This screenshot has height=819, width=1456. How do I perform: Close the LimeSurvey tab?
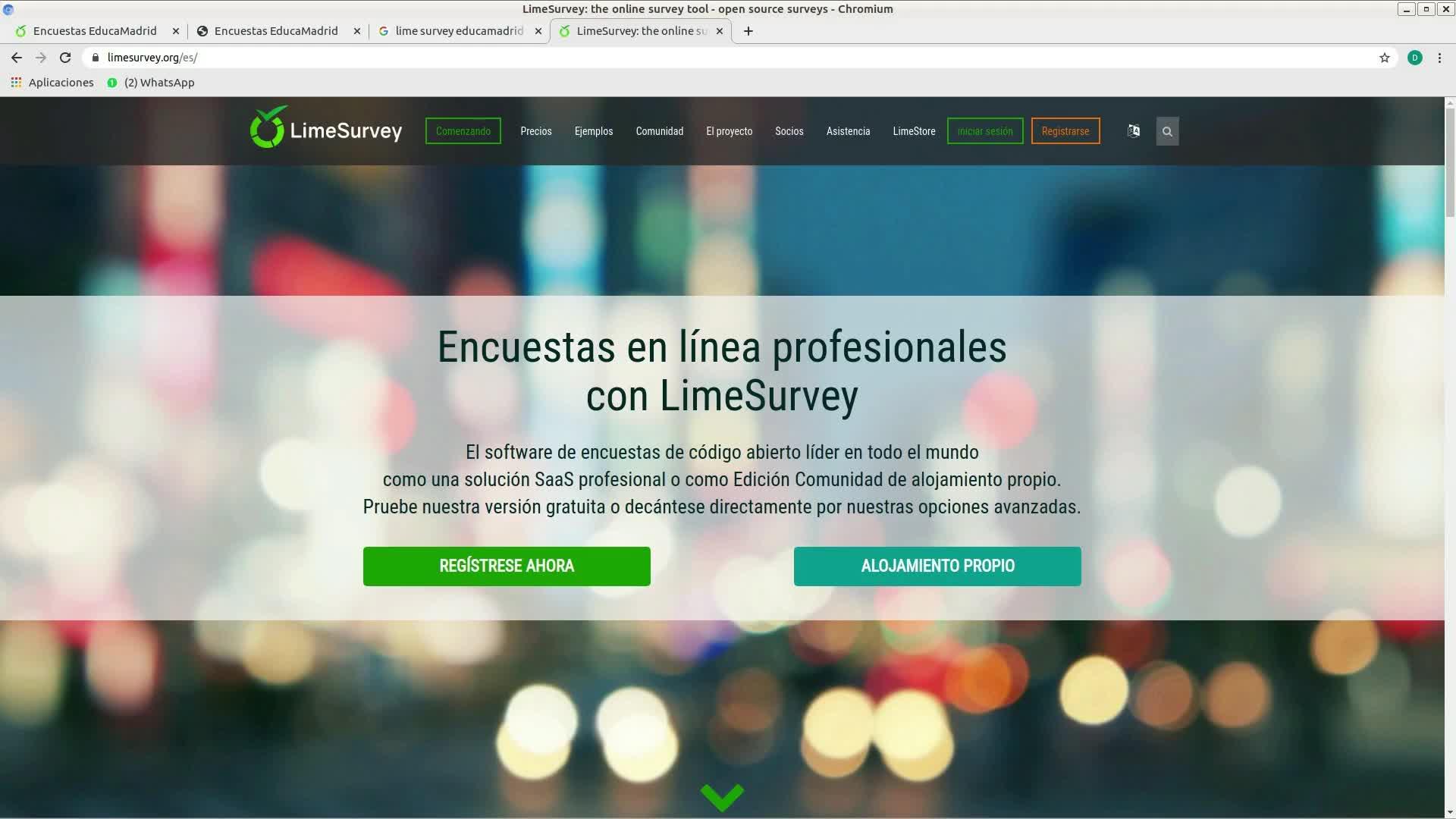(x=720, y=31)
